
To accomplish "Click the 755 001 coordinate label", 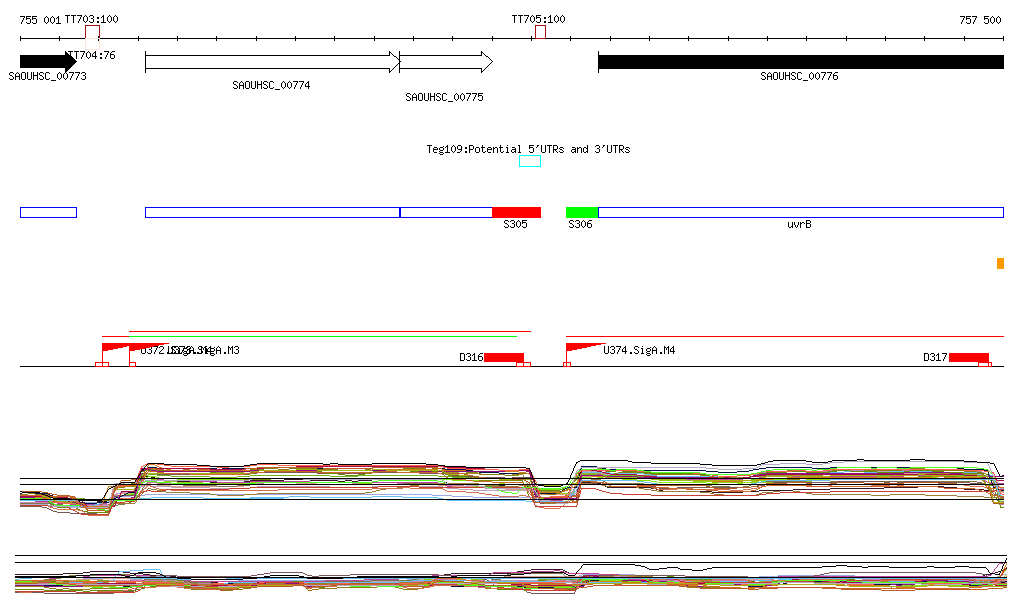I will (x=41, y=20).
